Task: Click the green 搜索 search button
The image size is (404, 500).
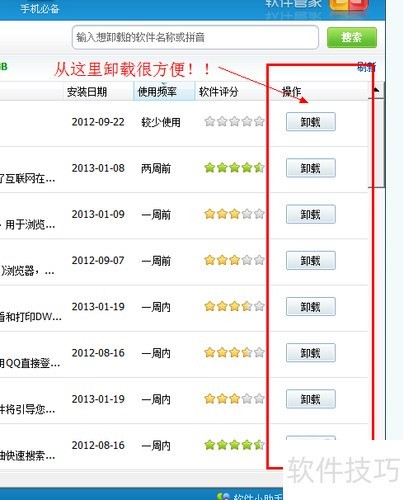Action: click(352, 37)
